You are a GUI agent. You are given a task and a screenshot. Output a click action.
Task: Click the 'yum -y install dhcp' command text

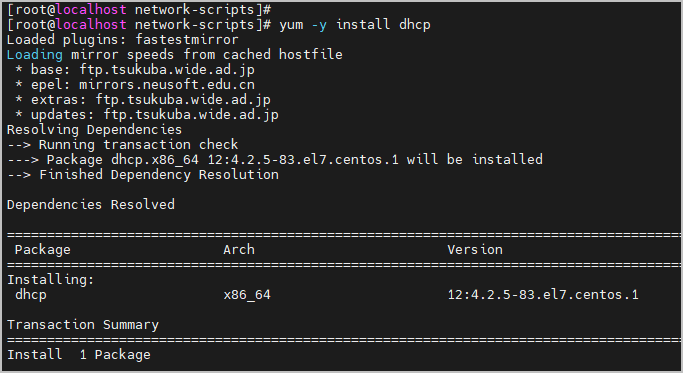pyautogui.click(x=355, y=24)
